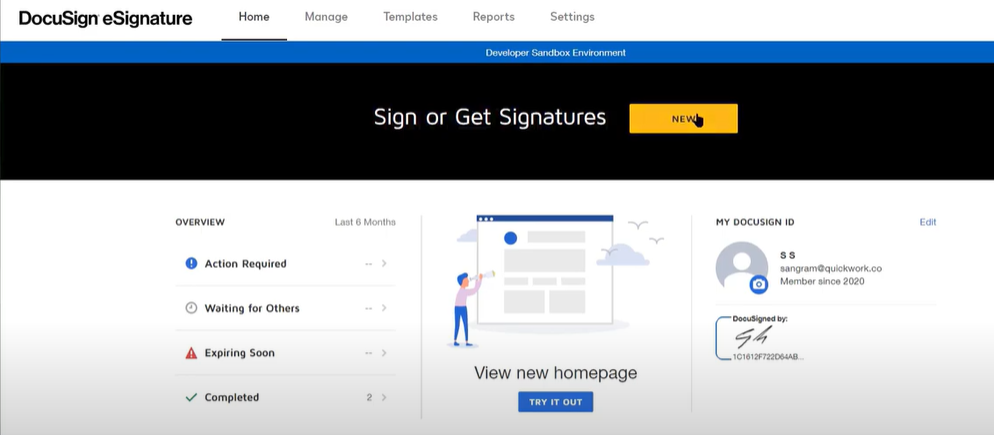This screenshot has width=994, height=435.
Task: Open the Action Required overview item
Action: tap(285, 264)
